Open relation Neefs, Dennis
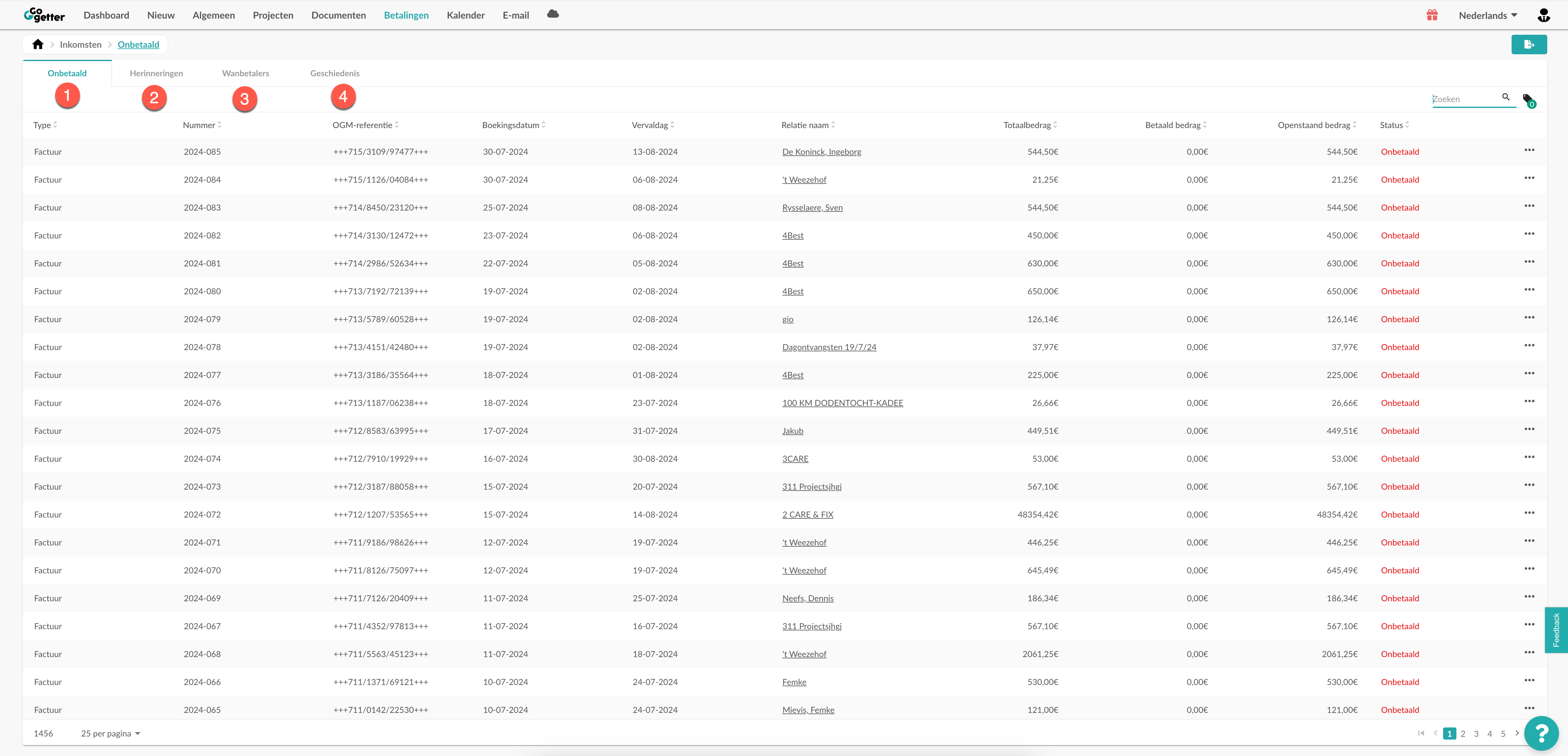The image size is (1568, 756). pyautogui.click(x=808, y=599)
